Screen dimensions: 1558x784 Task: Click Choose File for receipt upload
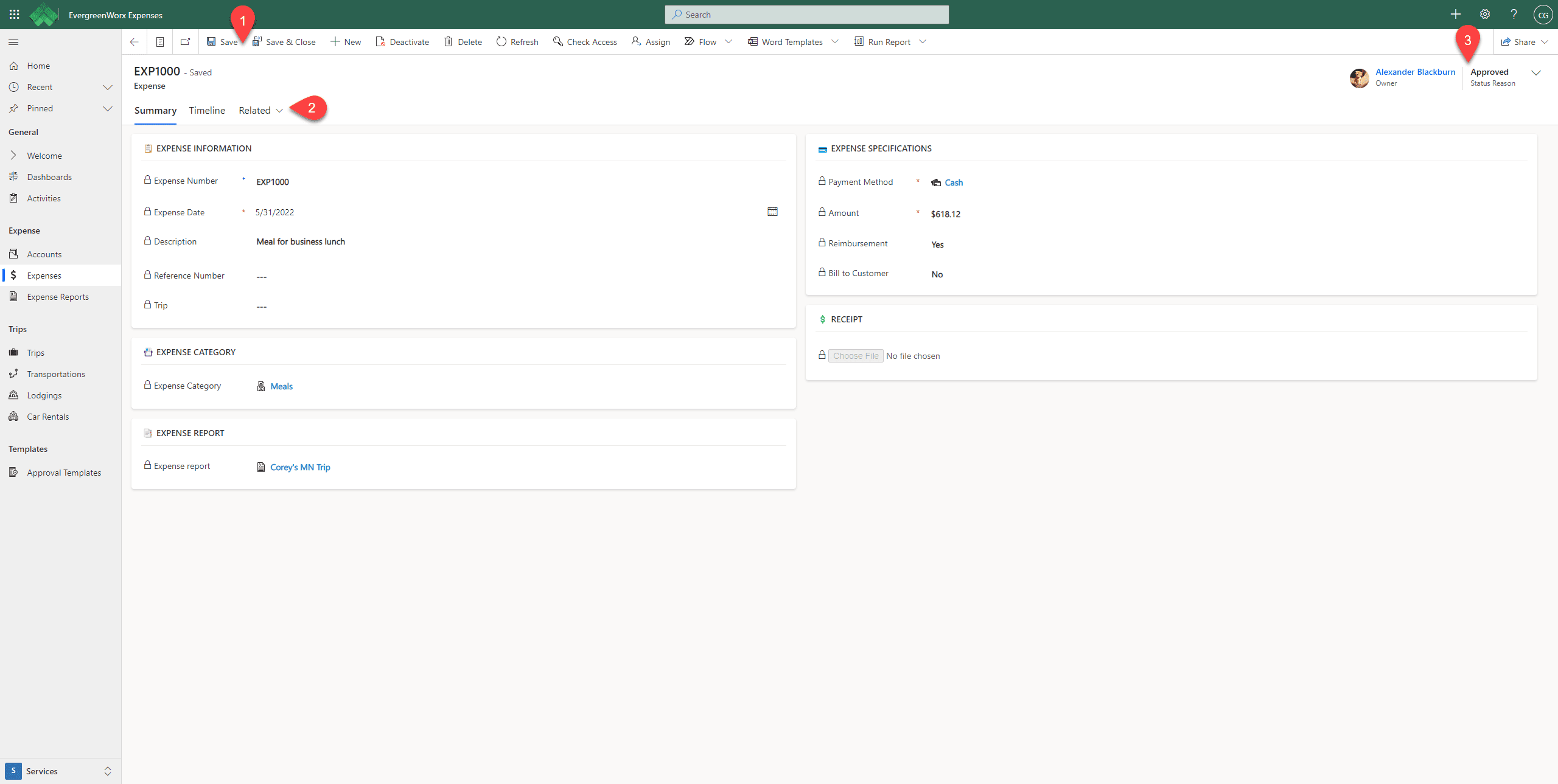[x=855, y=356]
